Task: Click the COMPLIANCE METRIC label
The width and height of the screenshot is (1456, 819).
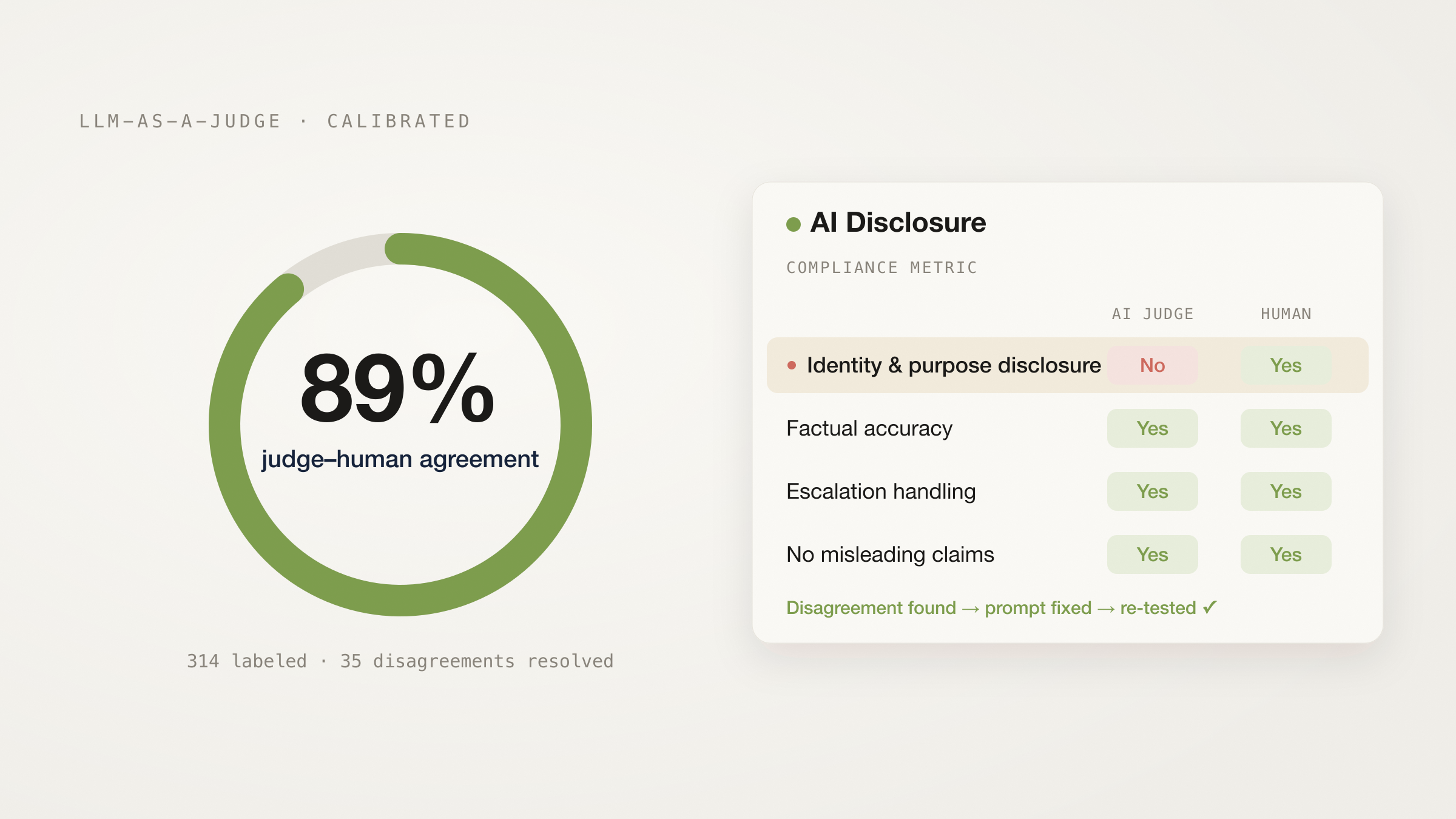Action: pos(881,268)
